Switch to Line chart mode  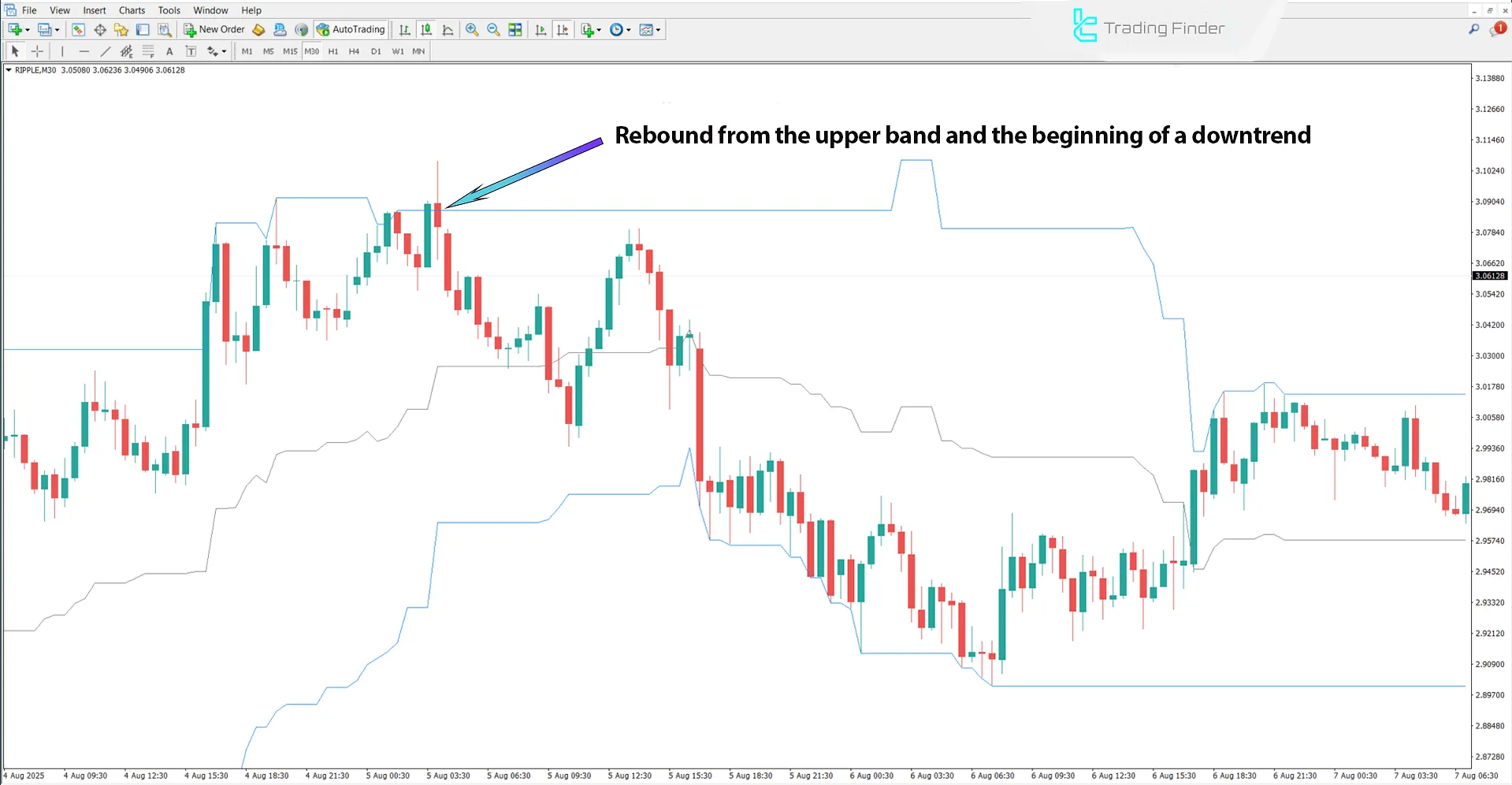[x=447, y=29]
